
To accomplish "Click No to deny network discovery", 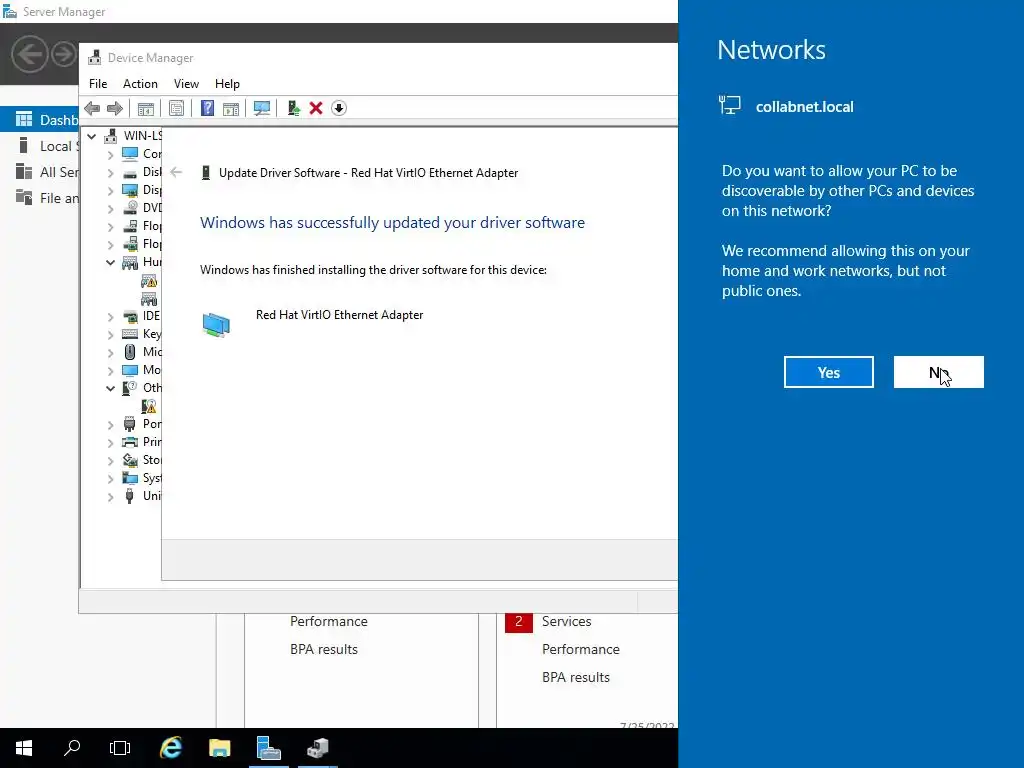I will 938,372.
